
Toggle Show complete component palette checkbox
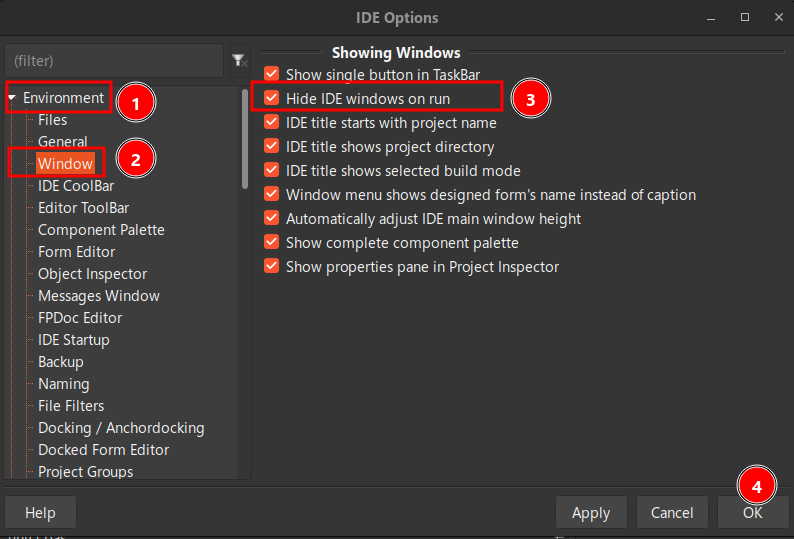coord(271,243)
